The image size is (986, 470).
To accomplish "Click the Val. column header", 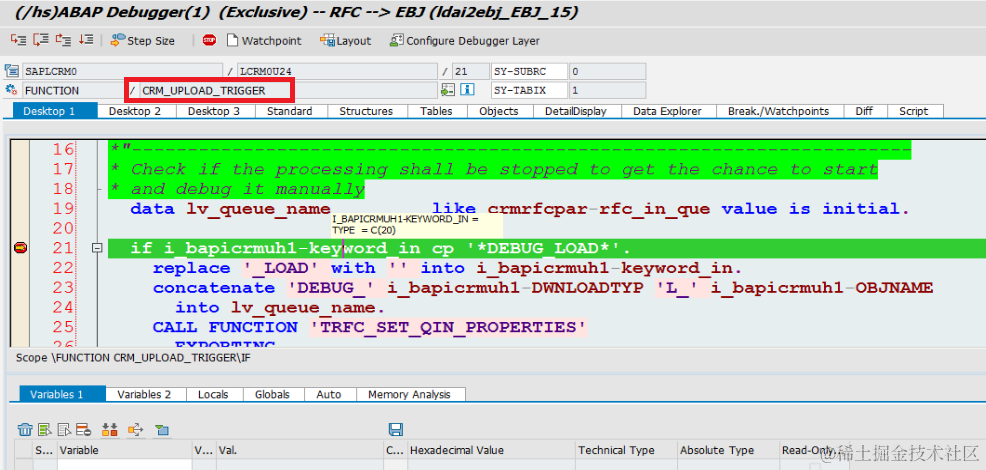I will coord(299,450).
